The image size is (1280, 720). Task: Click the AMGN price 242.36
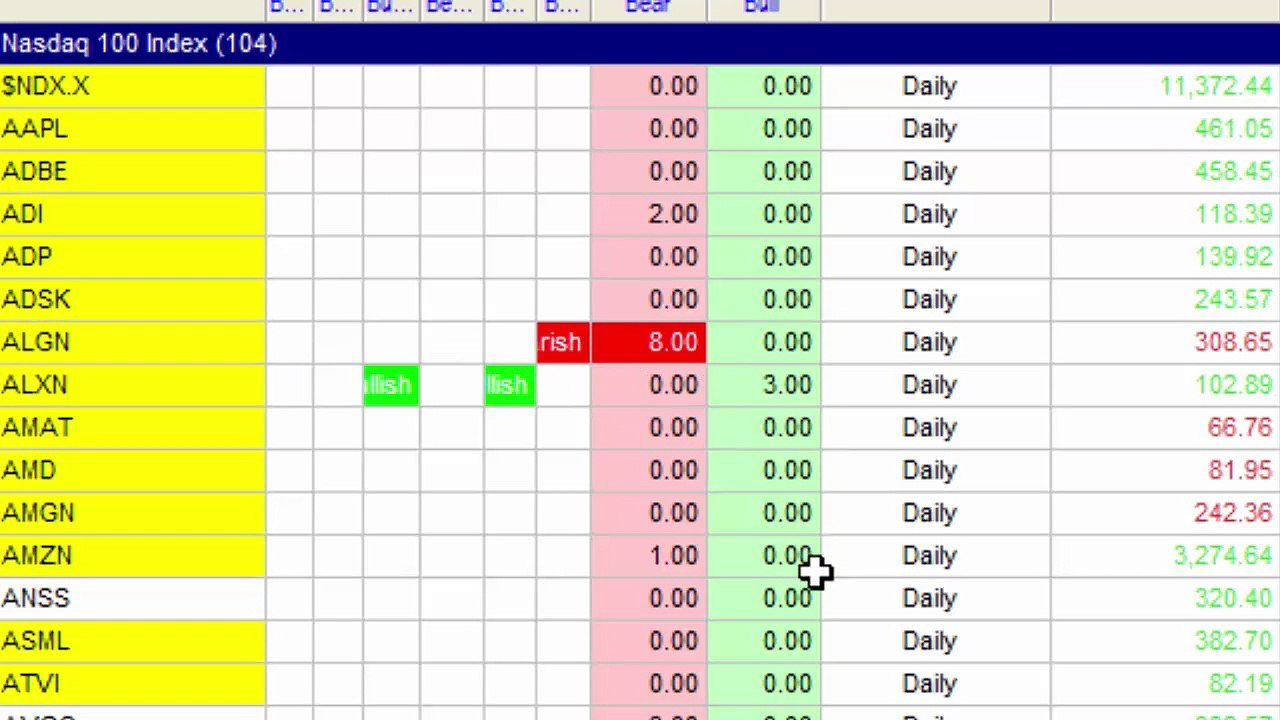click(x=1233, y=513)
